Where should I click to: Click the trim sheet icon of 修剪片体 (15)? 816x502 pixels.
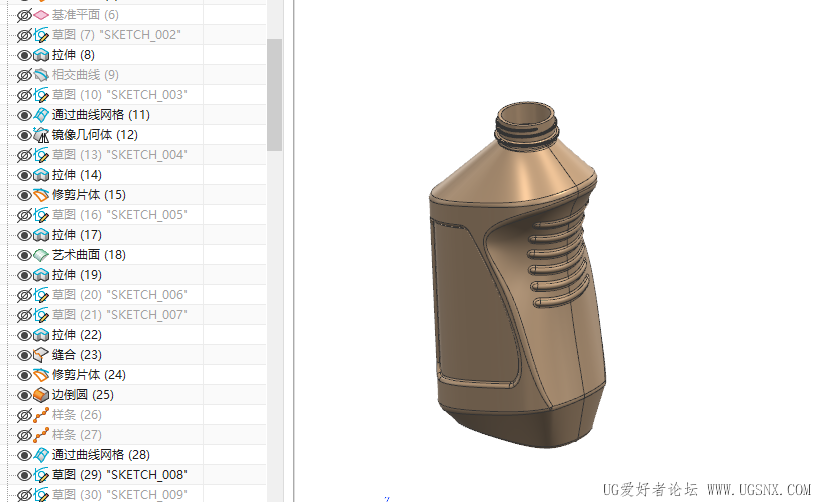41,195
